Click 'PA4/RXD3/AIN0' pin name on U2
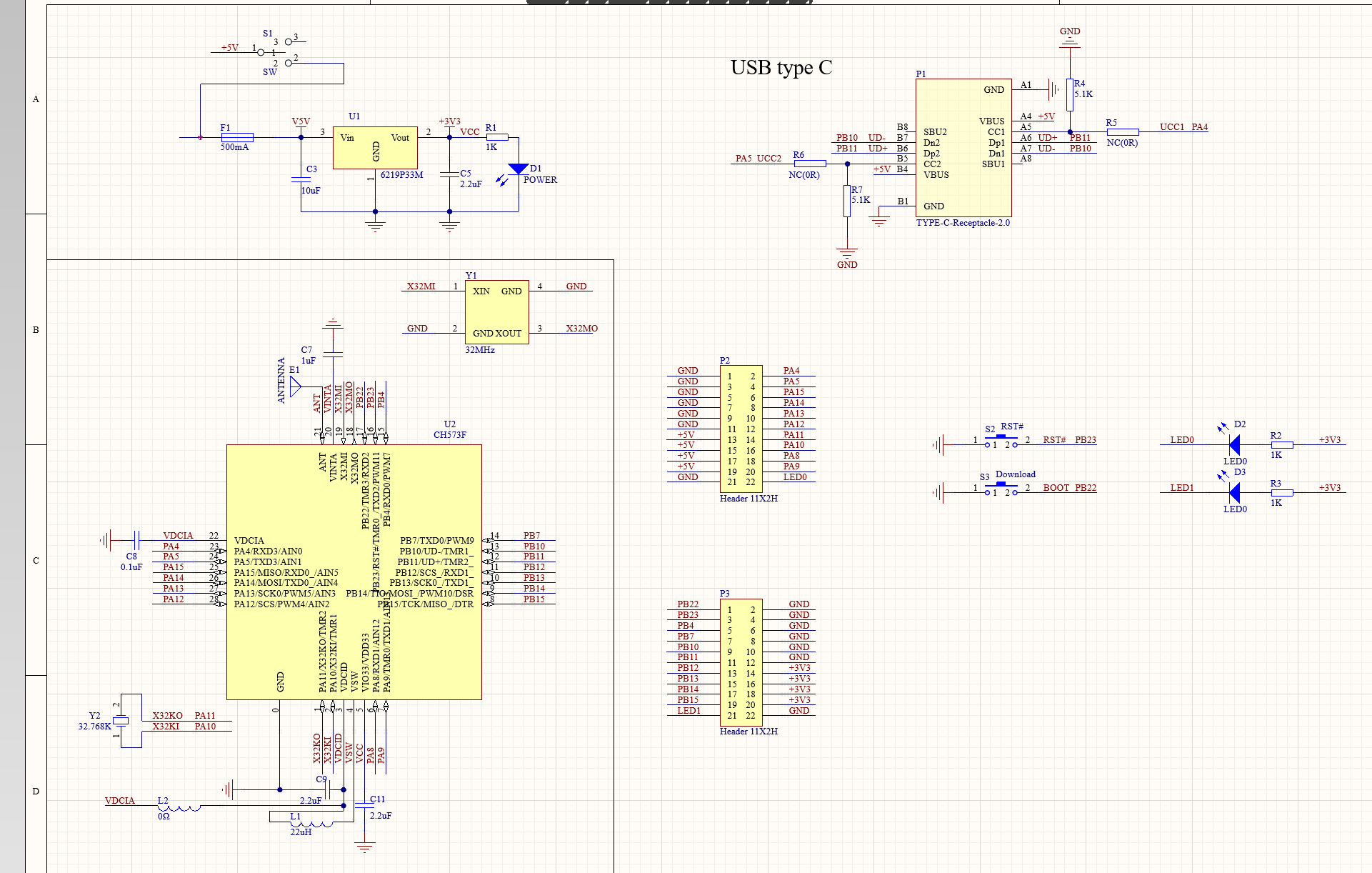Viewport: 1372px width, 873px height. coord(268,552)
